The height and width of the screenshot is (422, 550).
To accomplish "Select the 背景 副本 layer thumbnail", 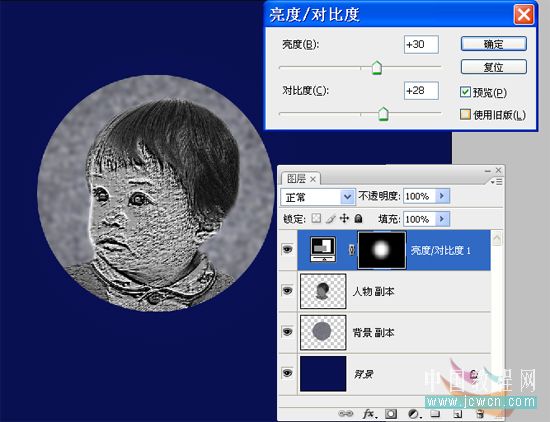I will pos(323,332).
